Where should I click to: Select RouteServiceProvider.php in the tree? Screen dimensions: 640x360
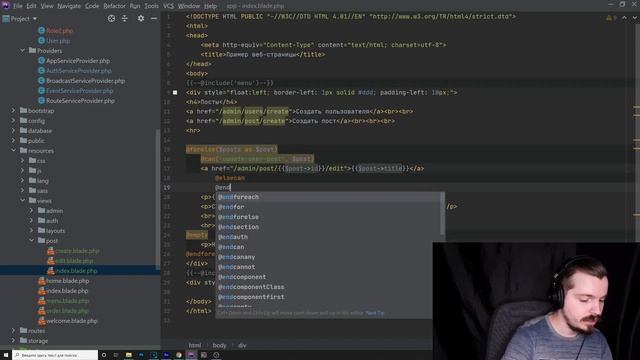[80, 101]
